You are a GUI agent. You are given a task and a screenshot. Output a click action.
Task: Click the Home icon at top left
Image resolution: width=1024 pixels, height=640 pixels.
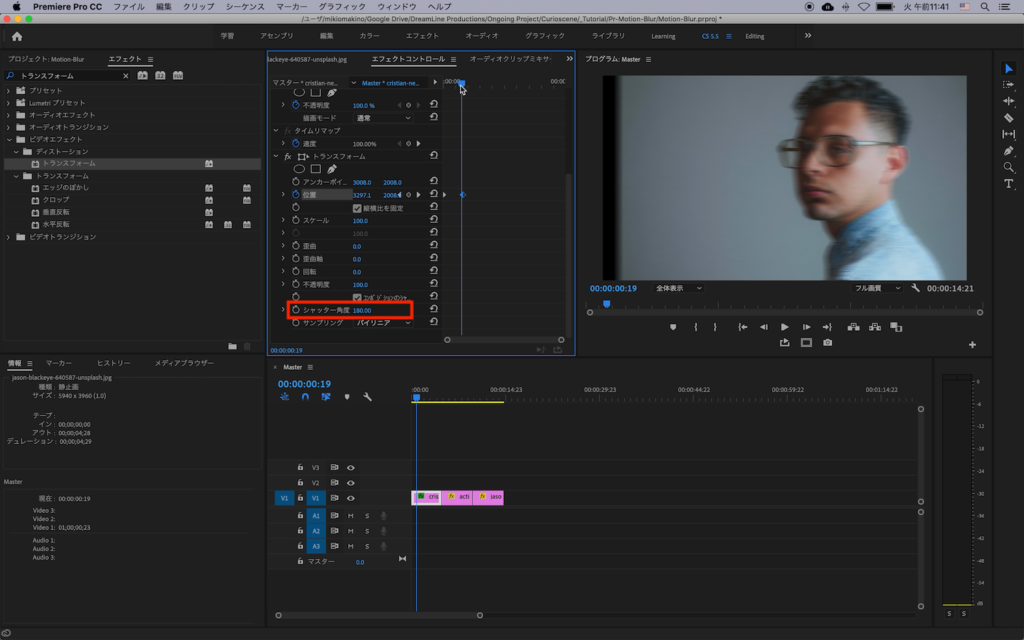click(x=17, y=36)
